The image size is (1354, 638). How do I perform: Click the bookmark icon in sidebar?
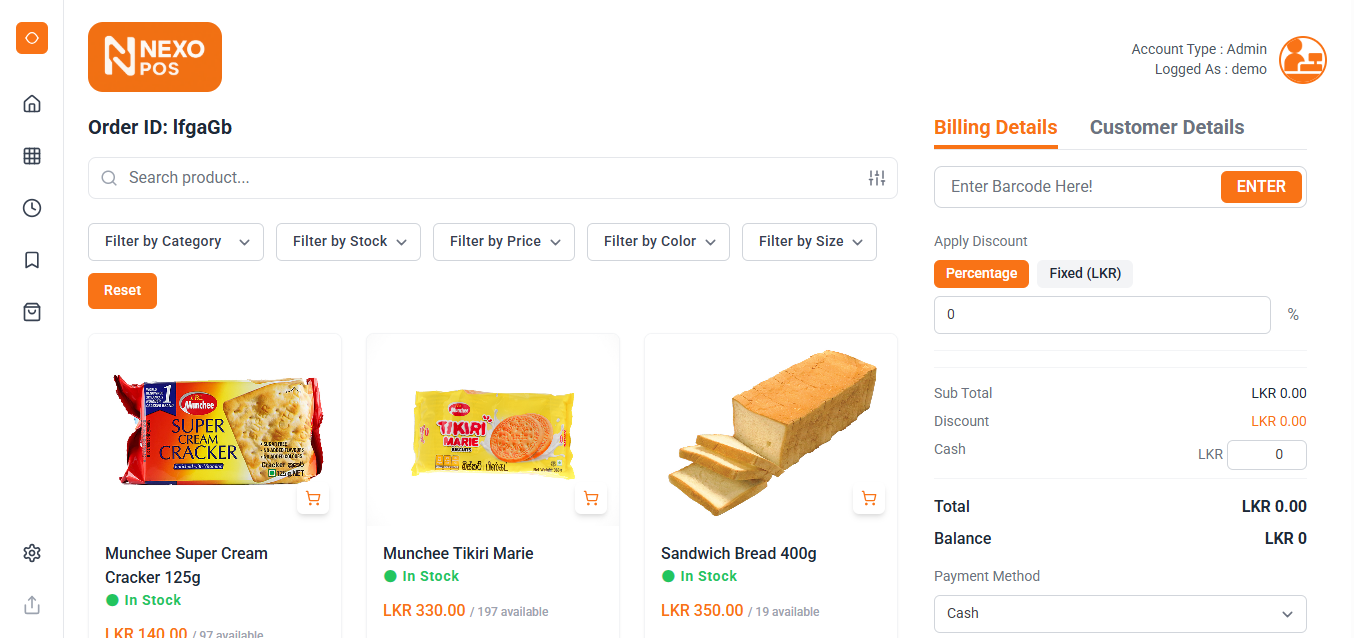point(32,260)
